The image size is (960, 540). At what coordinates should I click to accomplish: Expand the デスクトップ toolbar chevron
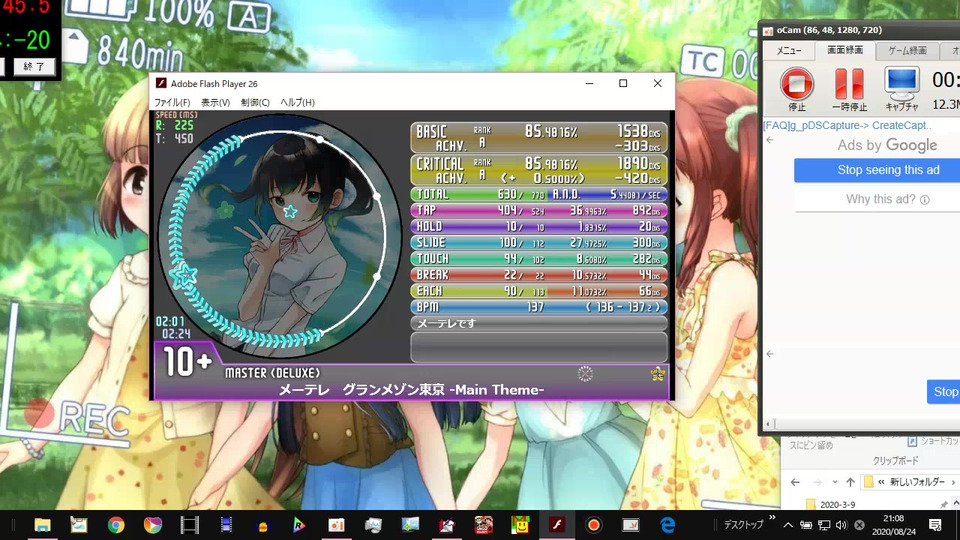772,518
